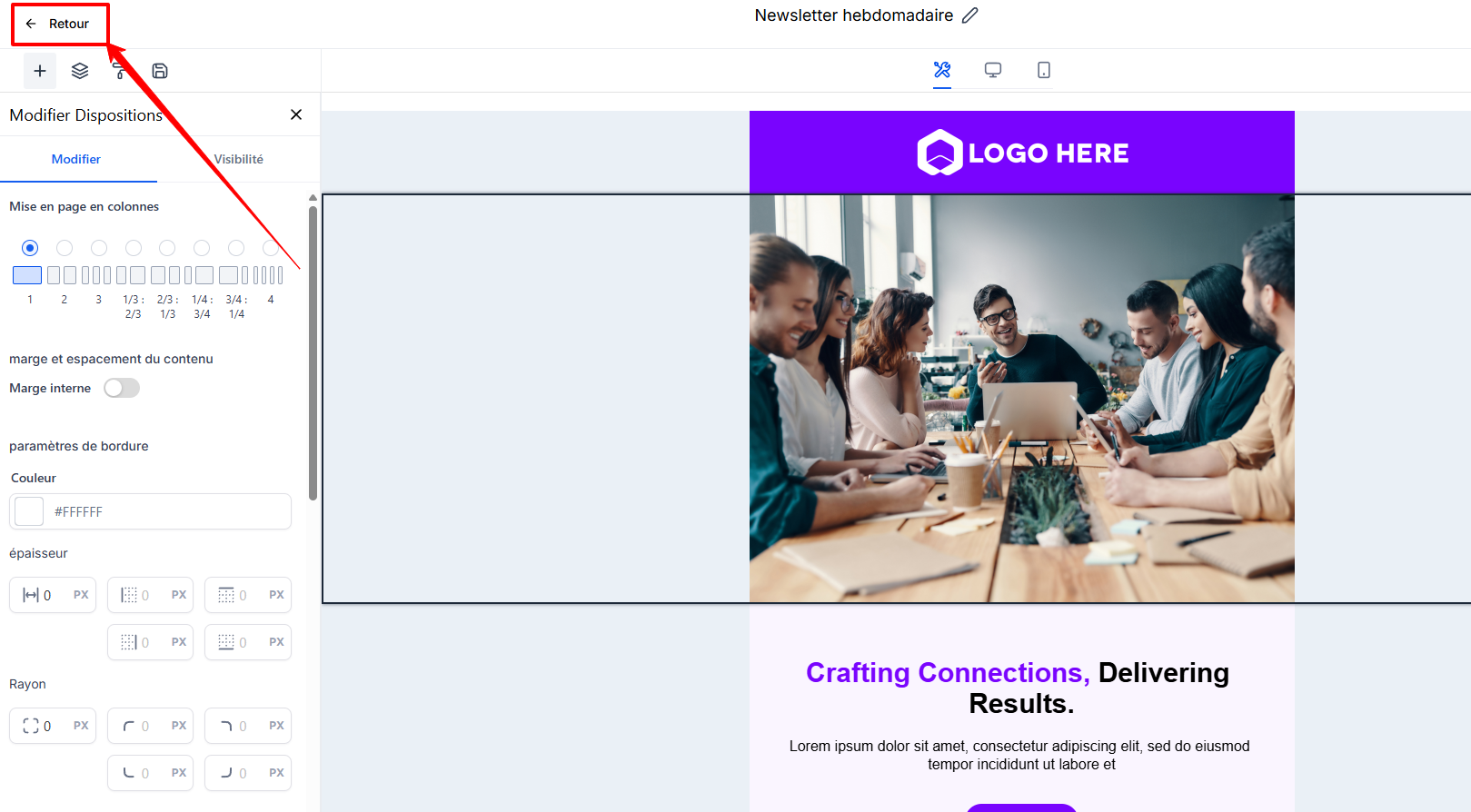Click the white border color swatch
This screenshot has height=812, width=1471.
(29, 511)
